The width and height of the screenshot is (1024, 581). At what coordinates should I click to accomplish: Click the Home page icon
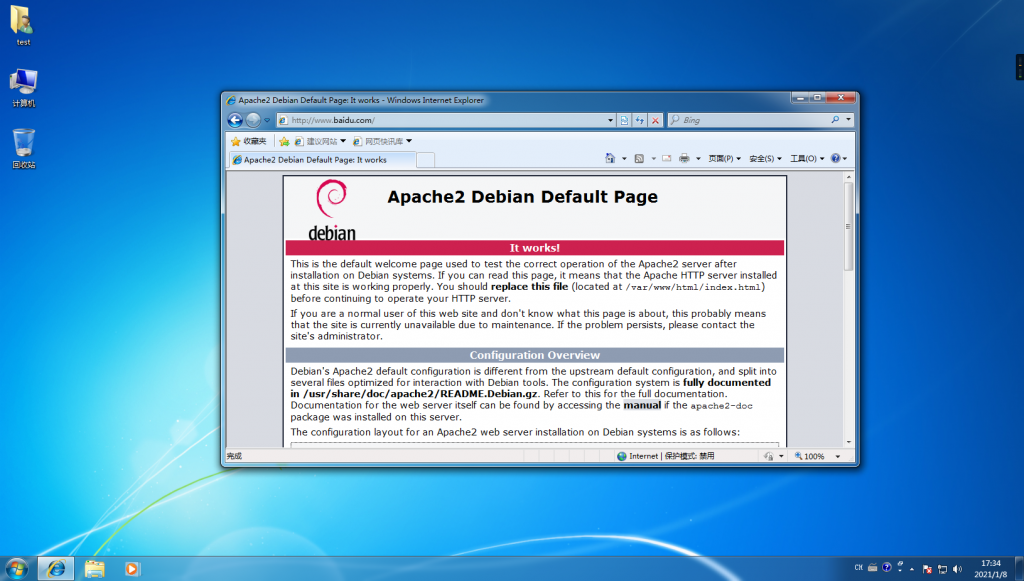coord(610,158)
